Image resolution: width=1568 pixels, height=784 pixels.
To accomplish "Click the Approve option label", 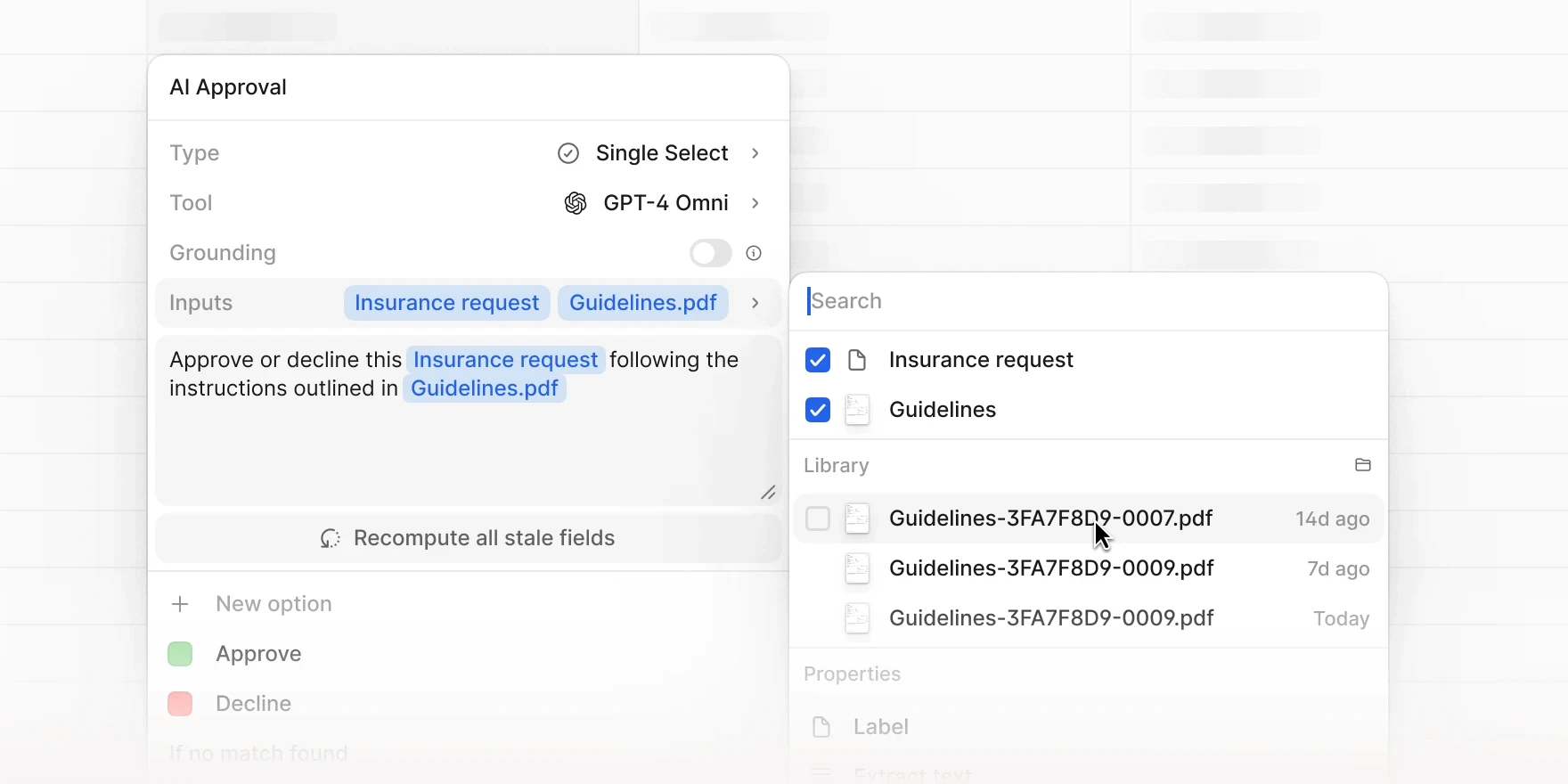I will point(258,654).
